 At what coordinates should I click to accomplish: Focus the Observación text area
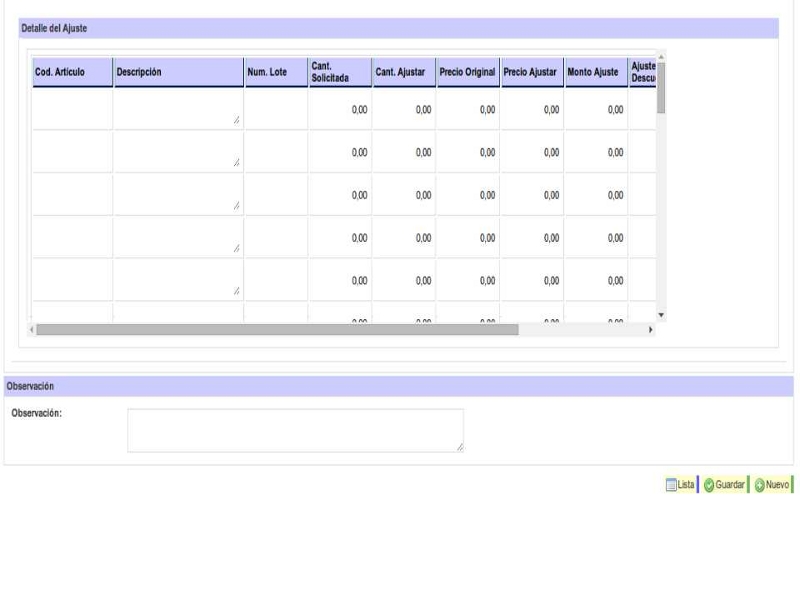(x=295, y=430)
